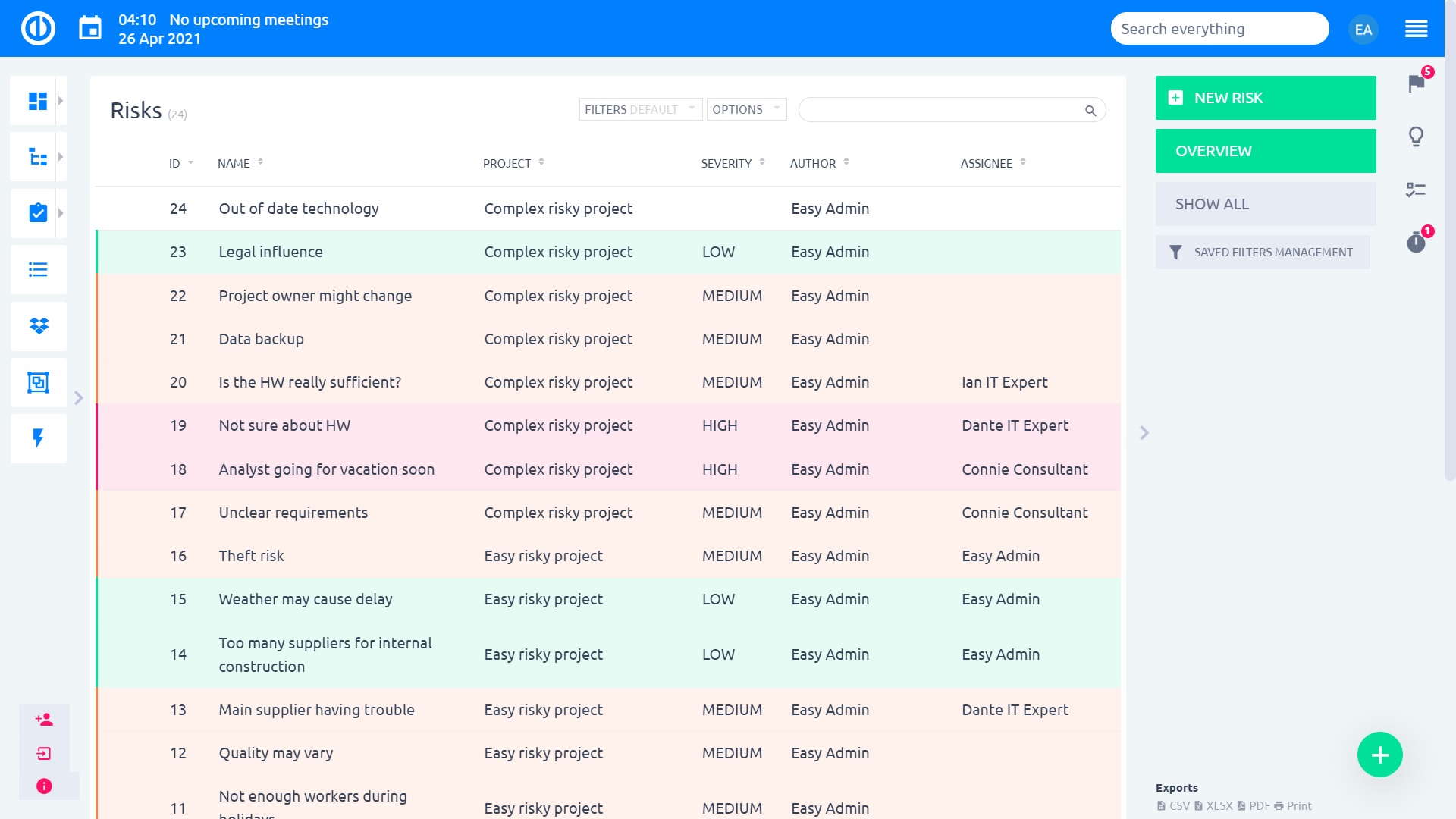Open the calendar icon in top bar
Viewport: 1456px width, 819px height.
pyautogui.click(x=90, y=29)
